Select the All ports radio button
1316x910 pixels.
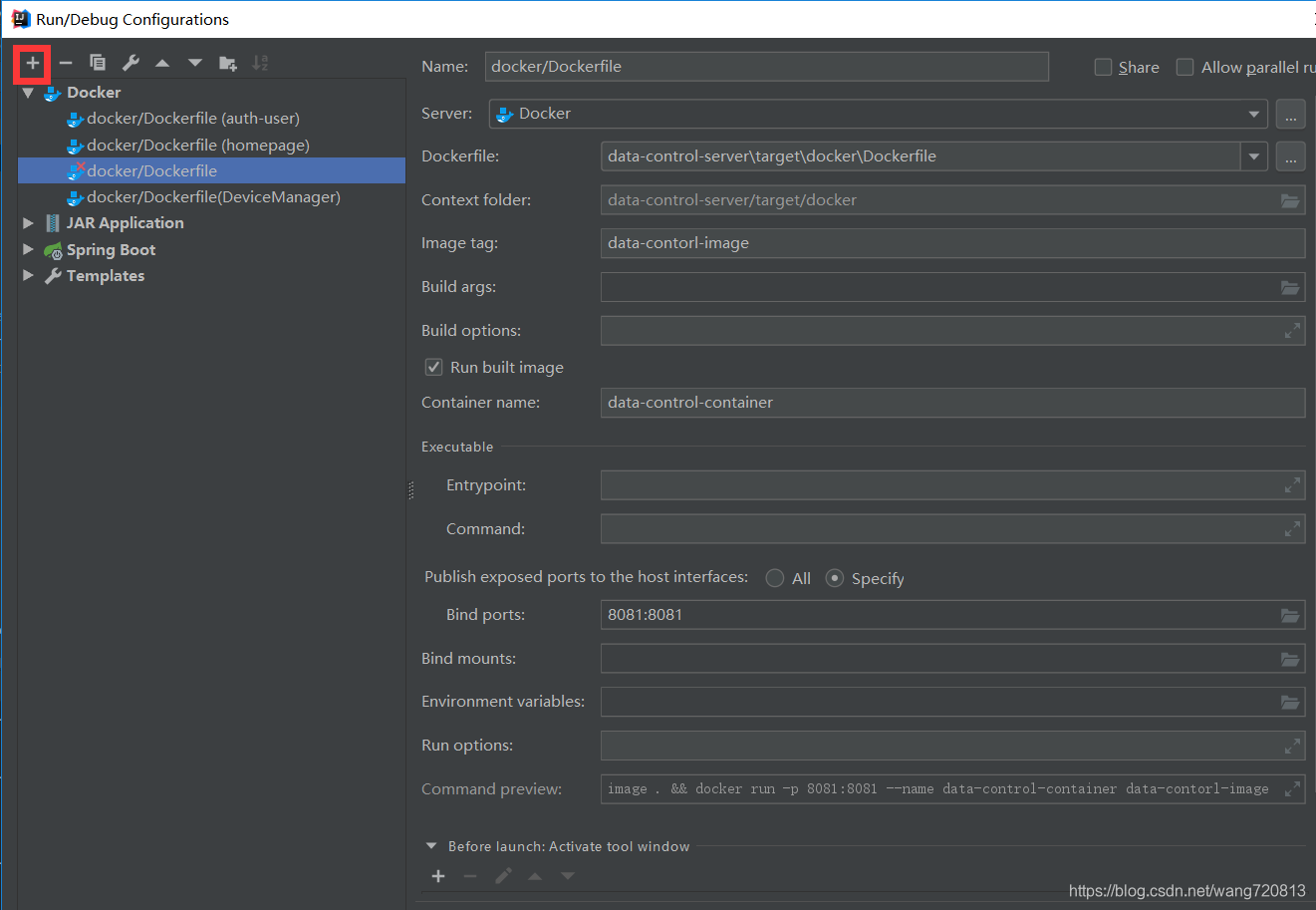click(775, 578)
